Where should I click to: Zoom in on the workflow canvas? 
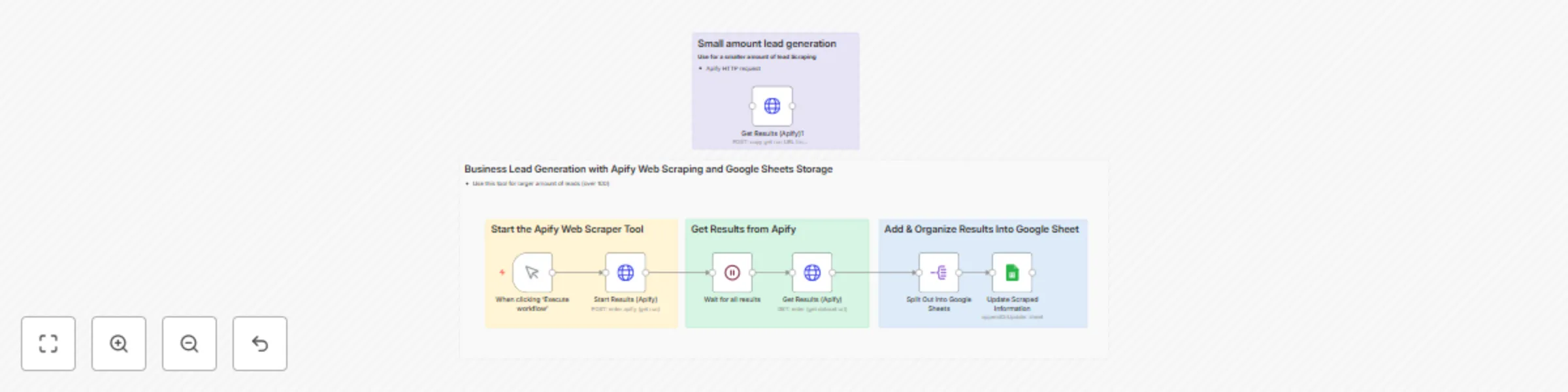(x=119, y=344)
